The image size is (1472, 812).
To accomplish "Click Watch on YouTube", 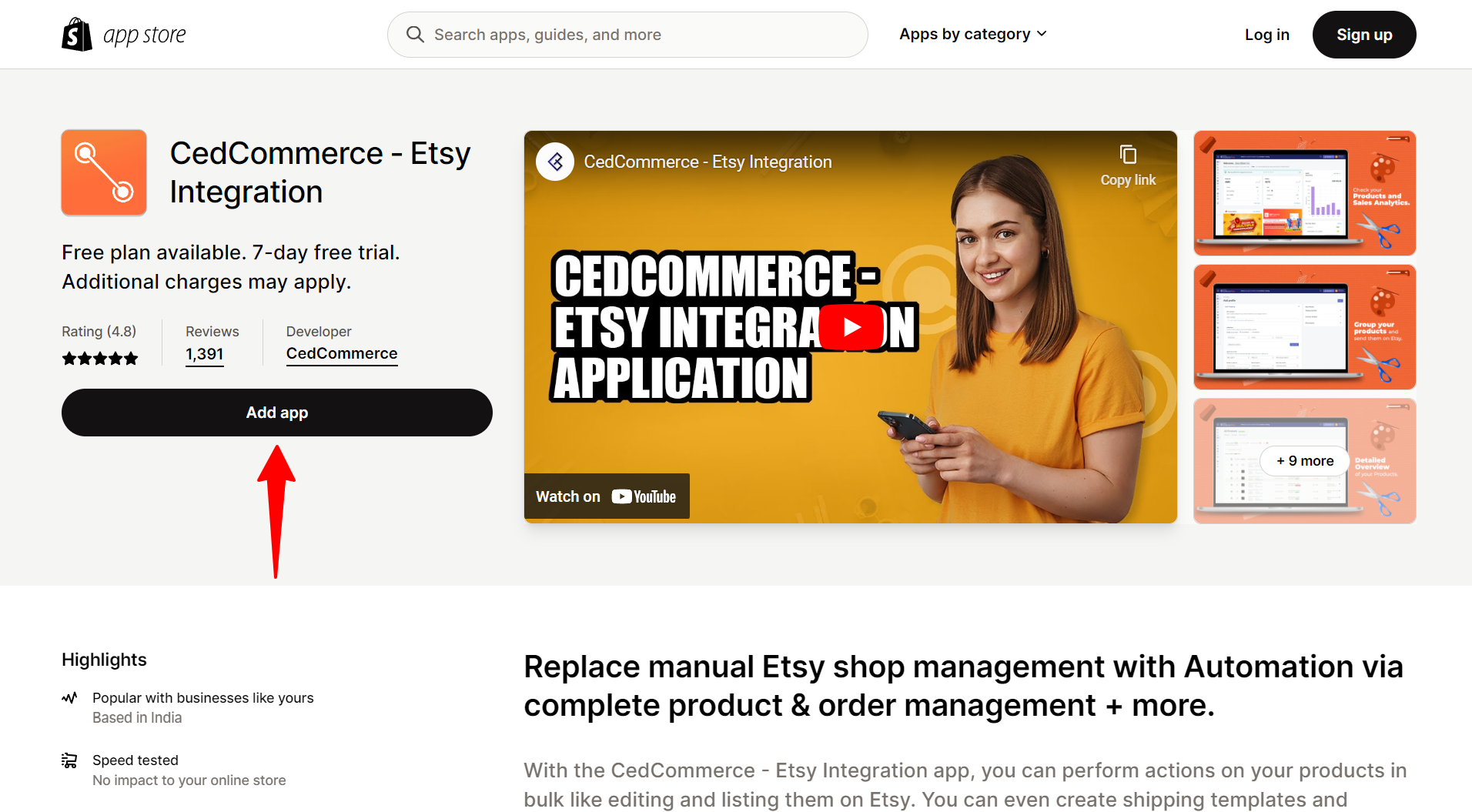I will pyautogui.click(x=607, y=496).
